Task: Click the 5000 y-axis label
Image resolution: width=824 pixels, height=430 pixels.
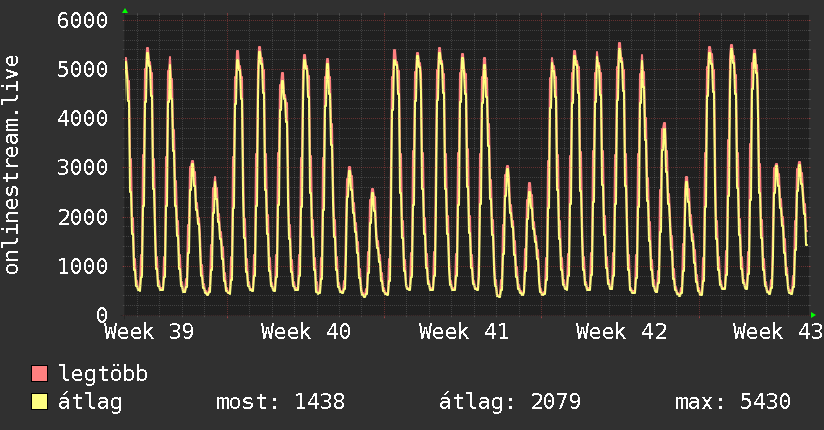Action: tap(83, 69)
